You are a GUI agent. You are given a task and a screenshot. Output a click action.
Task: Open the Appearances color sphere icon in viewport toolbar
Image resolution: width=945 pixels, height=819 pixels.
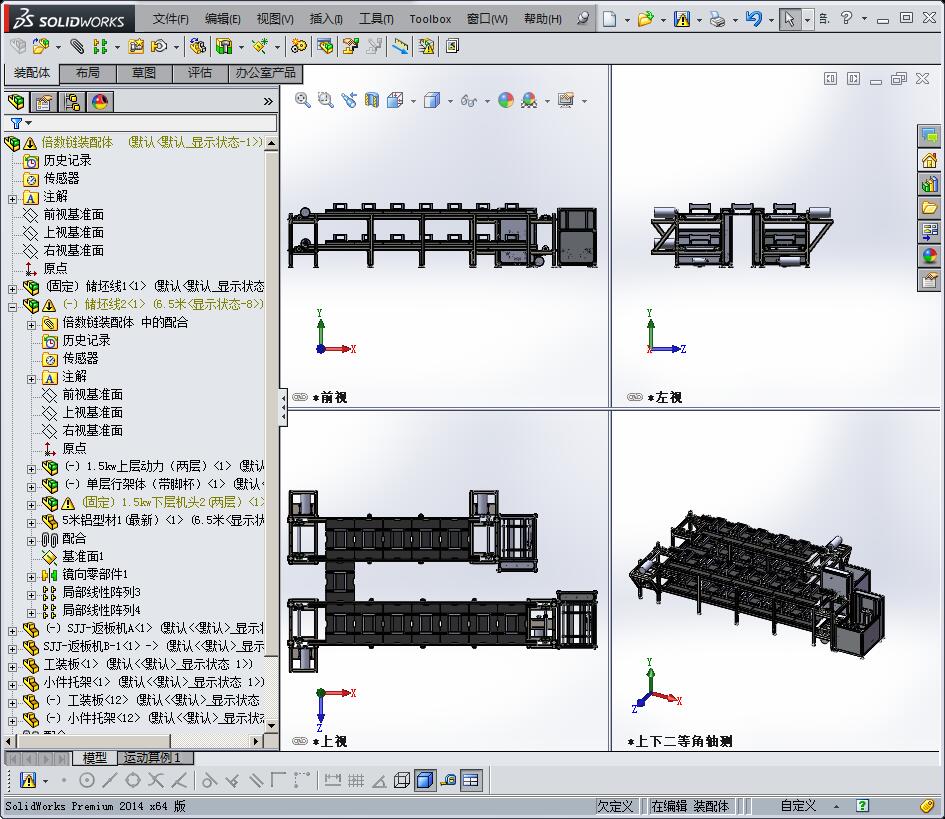click(506, 100)
